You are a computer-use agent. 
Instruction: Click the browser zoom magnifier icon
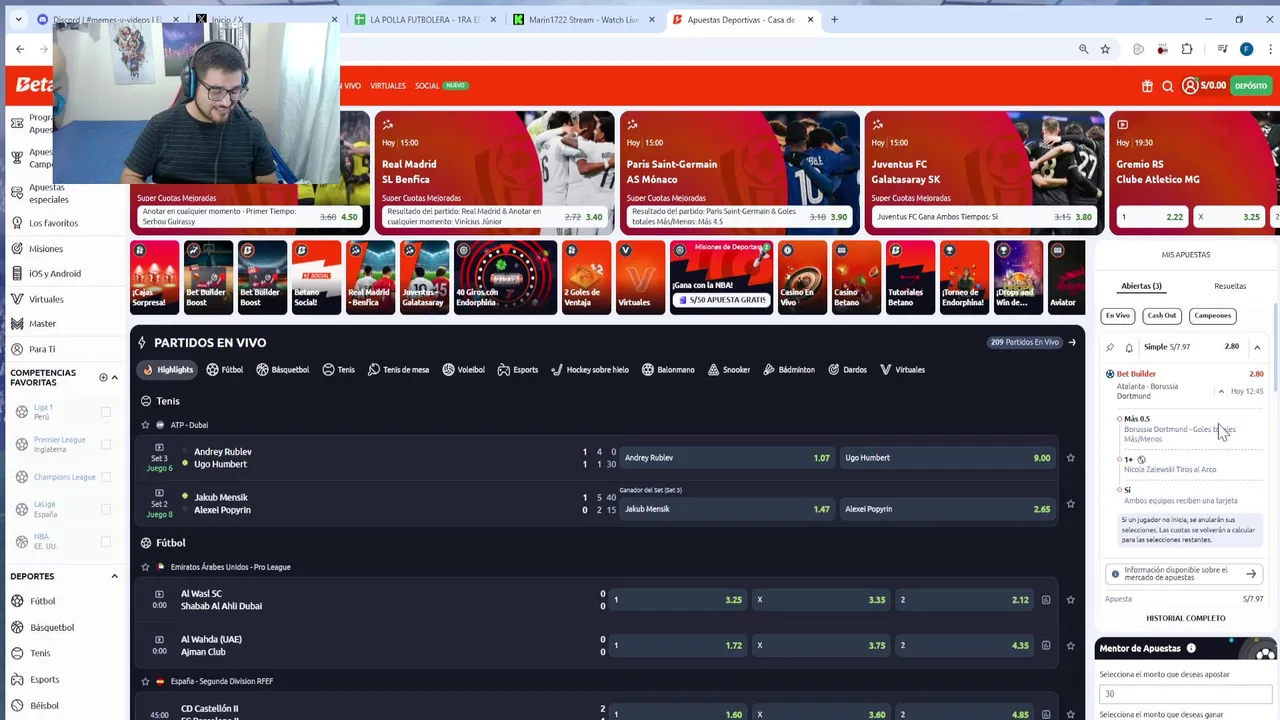click(x=1083, y=49)
